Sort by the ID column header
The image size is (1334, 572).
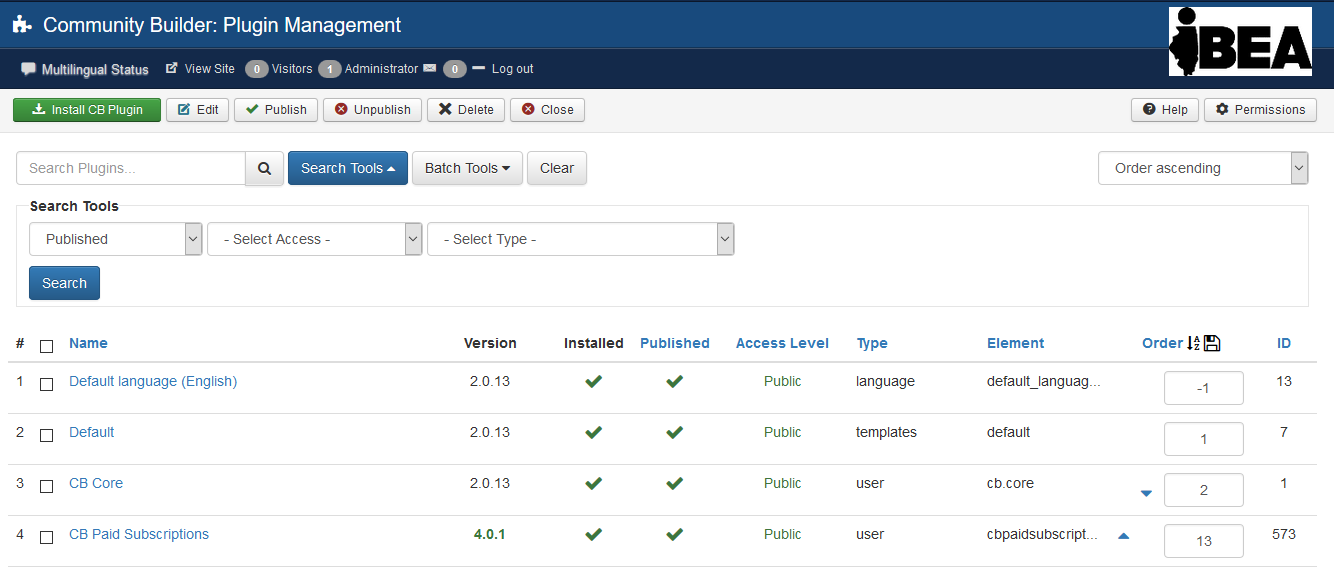[1284, 343]
